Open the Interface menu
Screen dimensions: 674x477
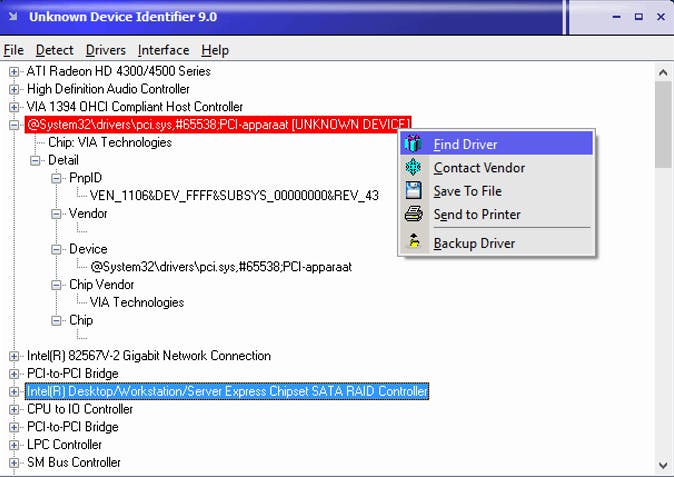[163, 50]
